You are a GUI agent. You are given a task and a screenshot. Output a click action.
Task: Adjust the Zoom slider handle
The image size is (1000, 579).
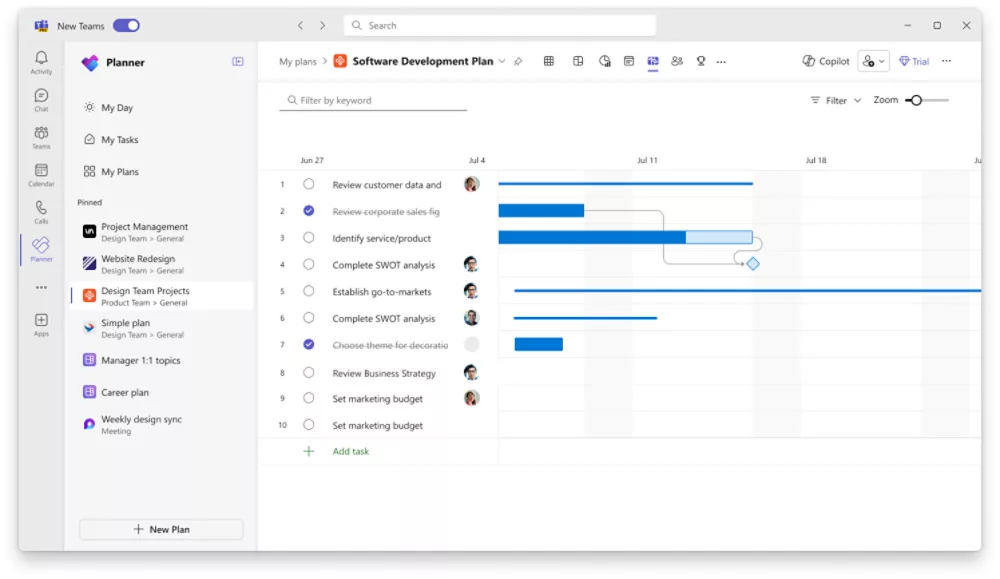[916, 100]
